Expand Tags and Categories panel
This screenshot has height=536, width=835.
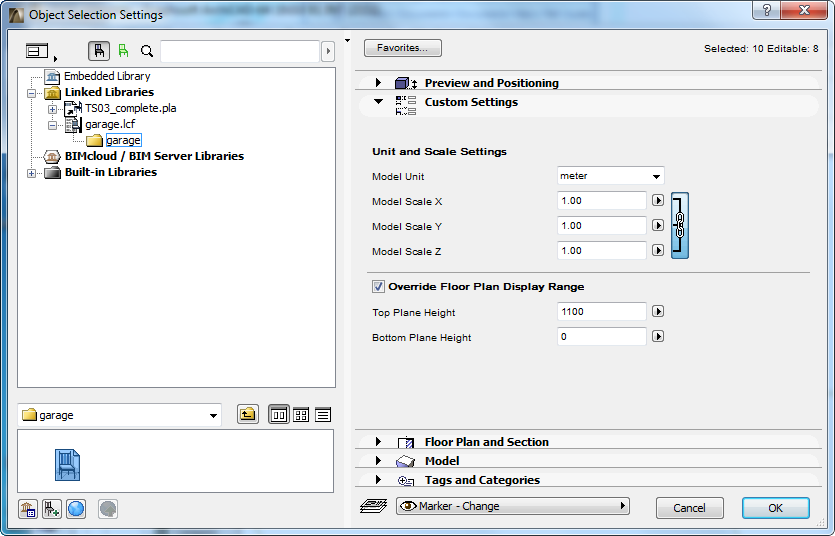point(378,480)
